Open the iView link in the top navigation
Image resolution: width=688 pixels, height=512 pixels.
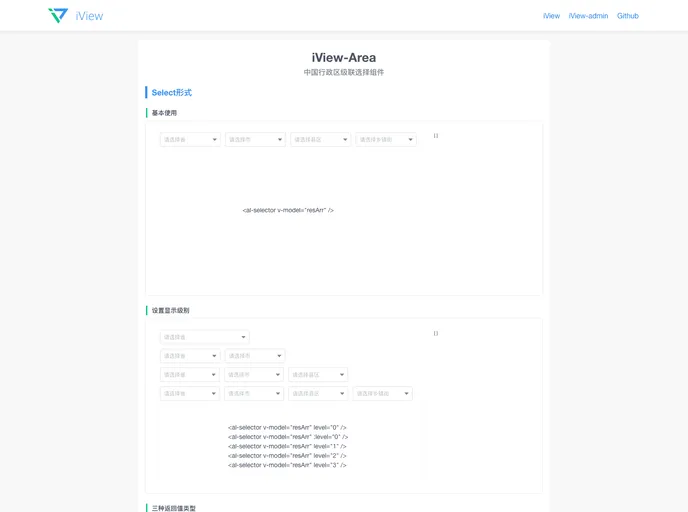coord(551,16)
